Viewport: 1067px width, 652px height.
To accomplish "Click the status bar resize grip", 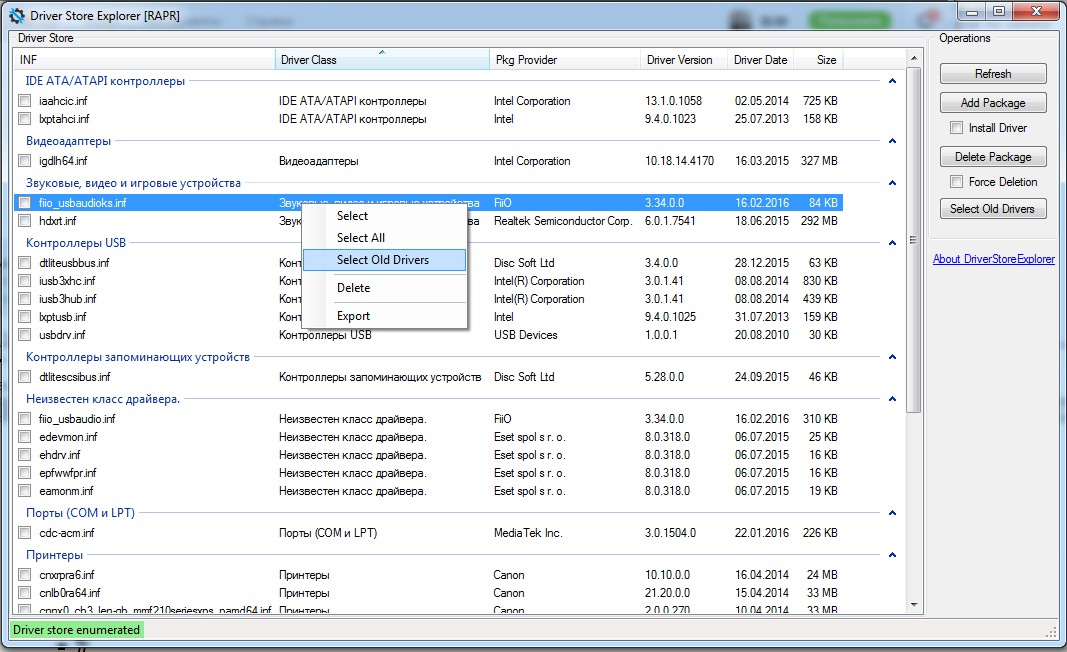I will (x=1051, y=632).
